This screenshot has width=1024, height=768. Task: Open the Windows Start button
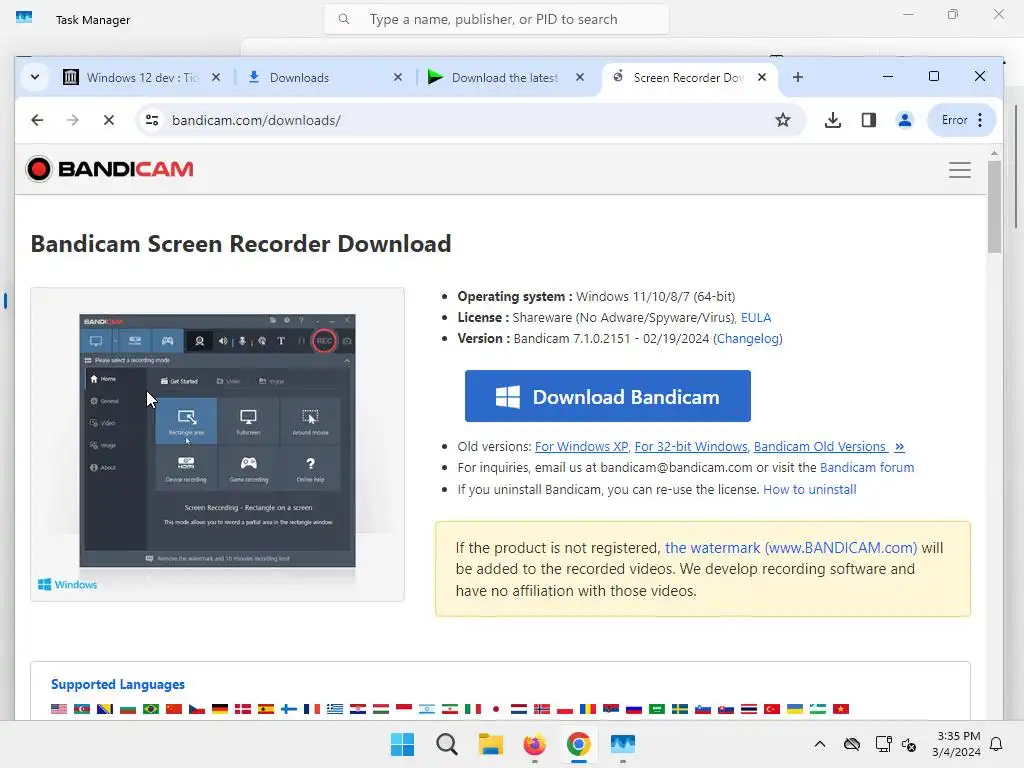pyautogui.click(x=402, y=744)
